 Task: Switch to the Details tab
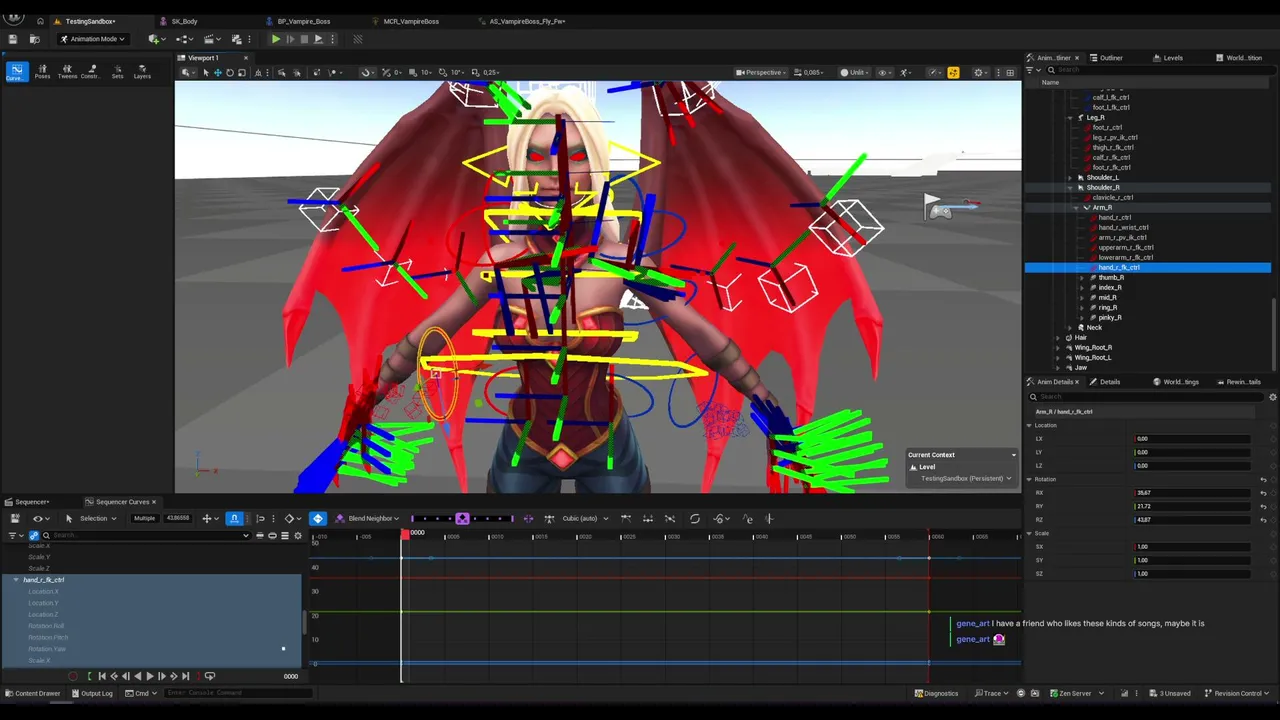click(1110, 382)
